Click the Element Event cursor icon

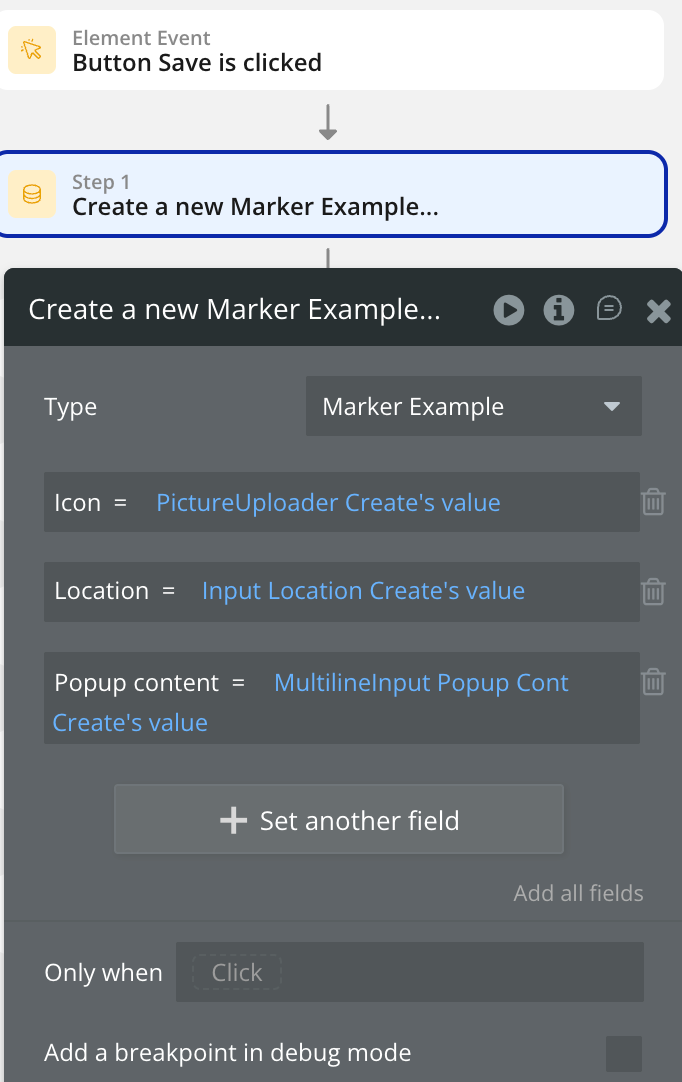click(32, 50)
